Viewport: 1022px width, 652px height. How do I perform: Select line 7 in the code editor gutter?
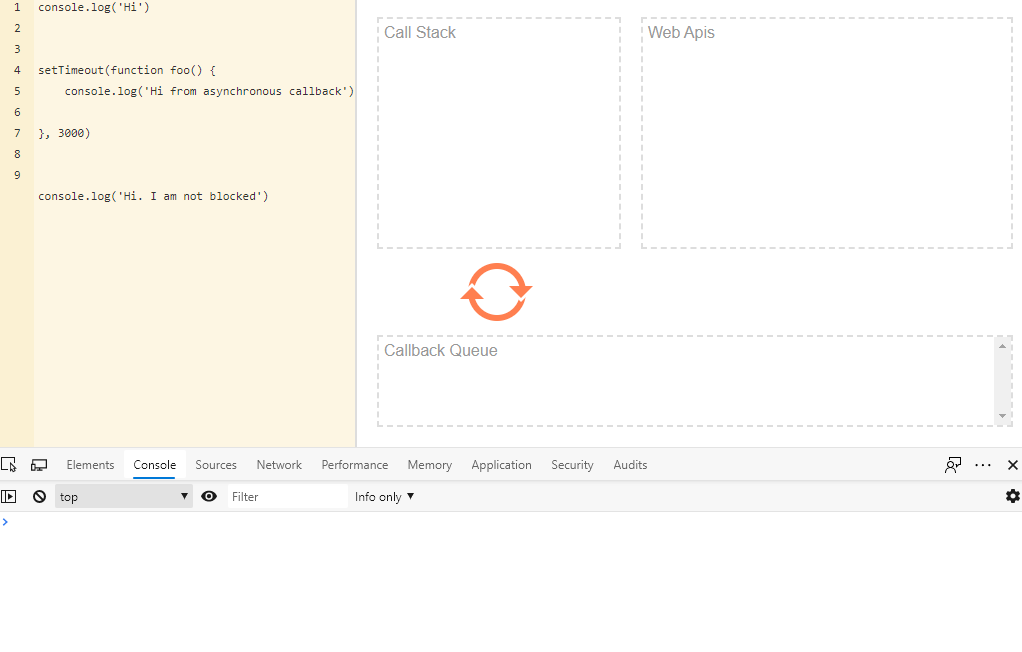coord(17,132)
